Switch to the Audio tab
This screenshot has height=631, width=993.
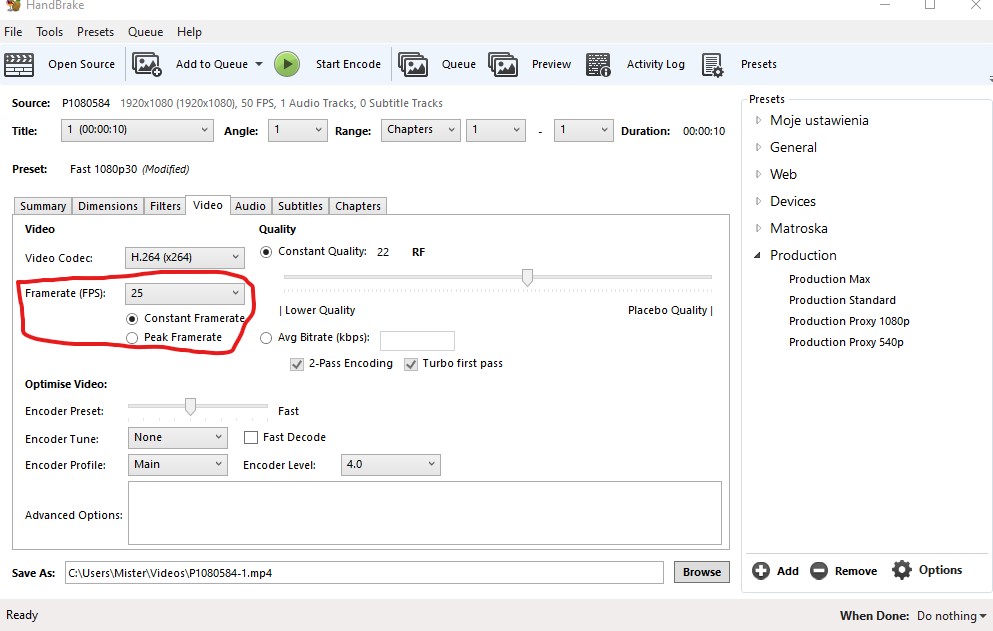pos(250,206)
